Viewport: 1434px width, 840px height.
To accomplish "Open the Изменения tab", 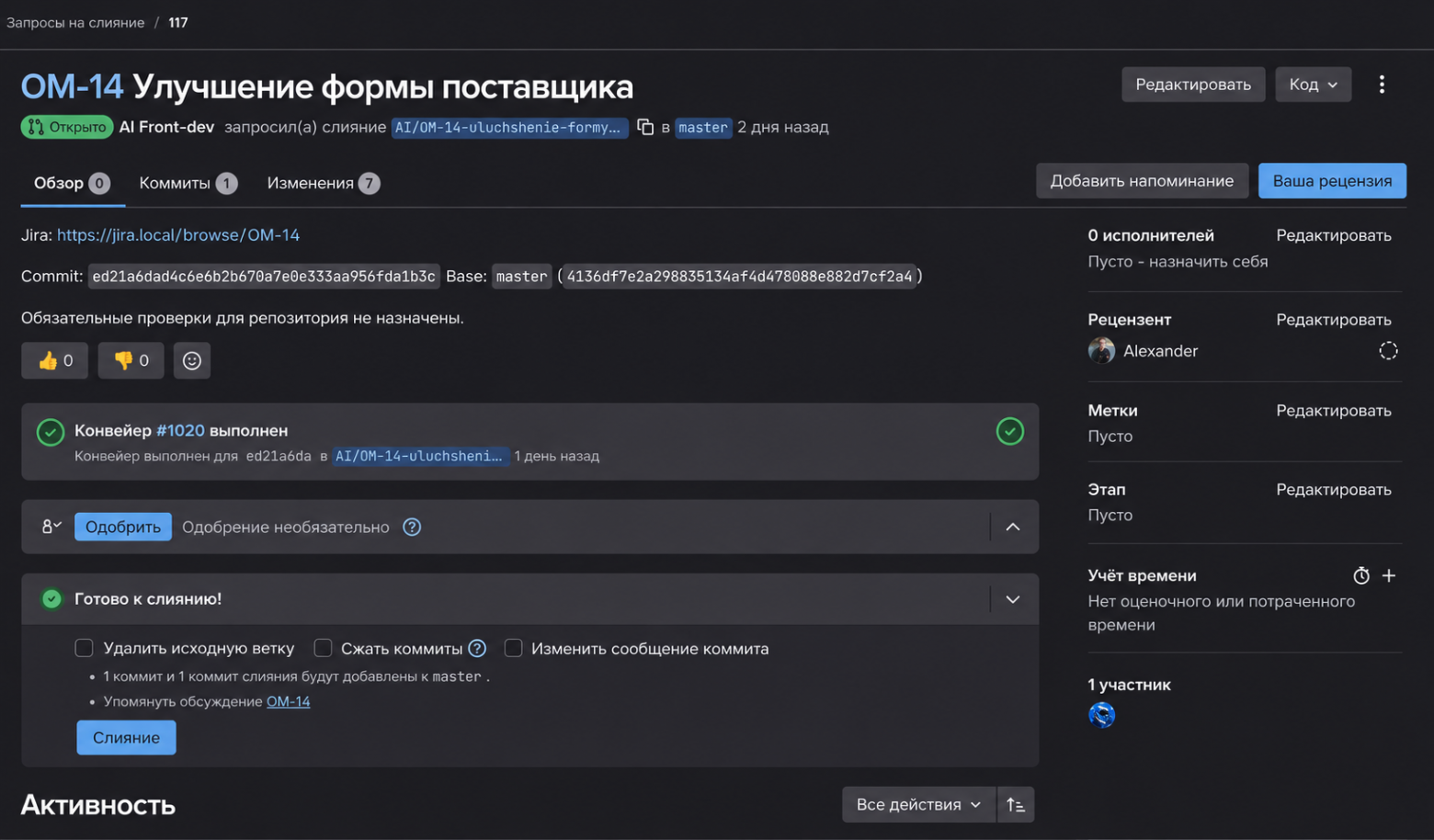I will pyautogui.click(x=324, y=183).
